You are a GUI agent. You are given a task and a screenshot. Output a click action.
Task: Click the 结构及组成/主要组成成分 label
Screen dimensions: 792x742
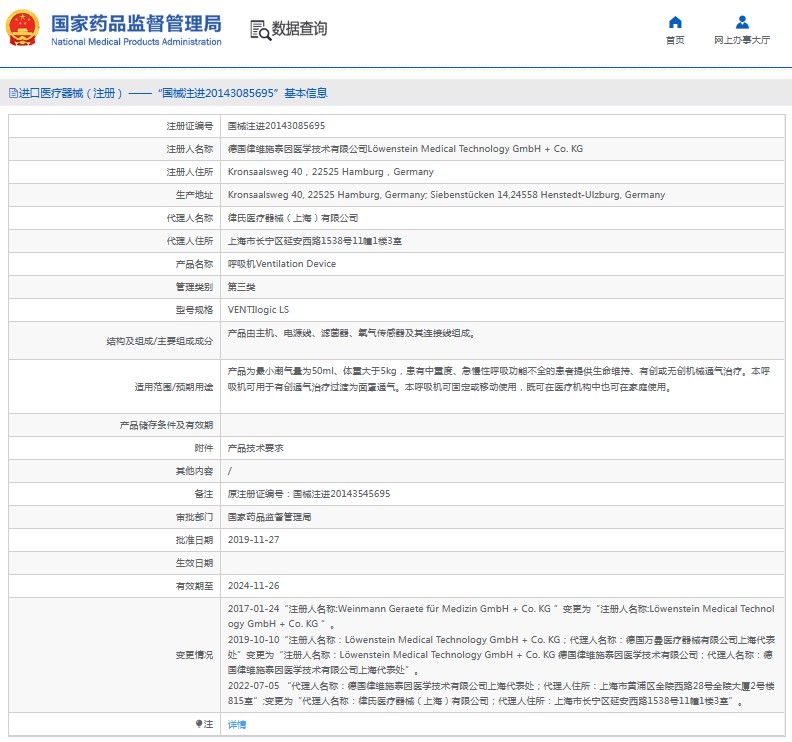coord(160,341)
